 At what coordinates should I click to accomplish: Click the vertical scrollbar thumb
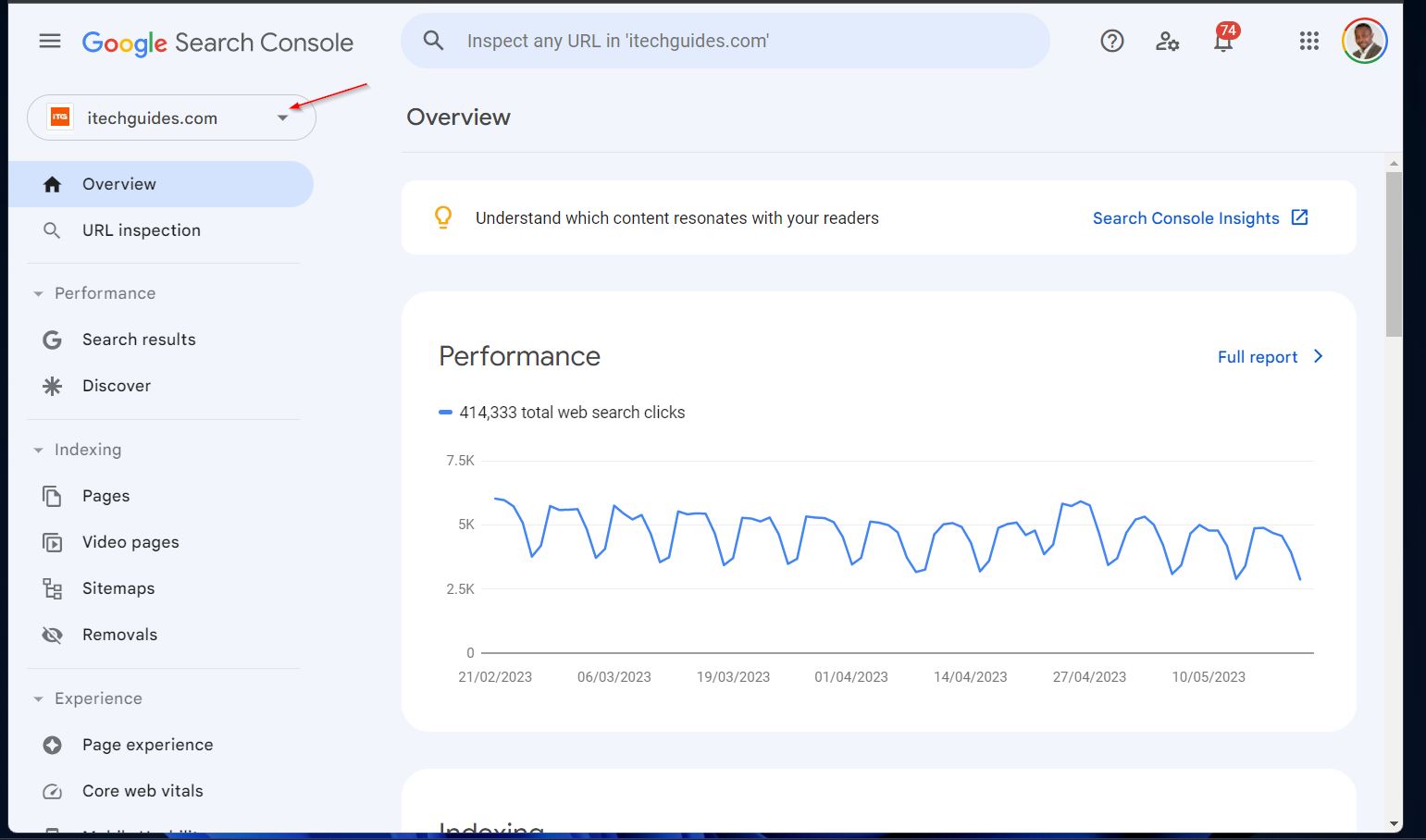pyautogui.click(x=1394, y=254)
